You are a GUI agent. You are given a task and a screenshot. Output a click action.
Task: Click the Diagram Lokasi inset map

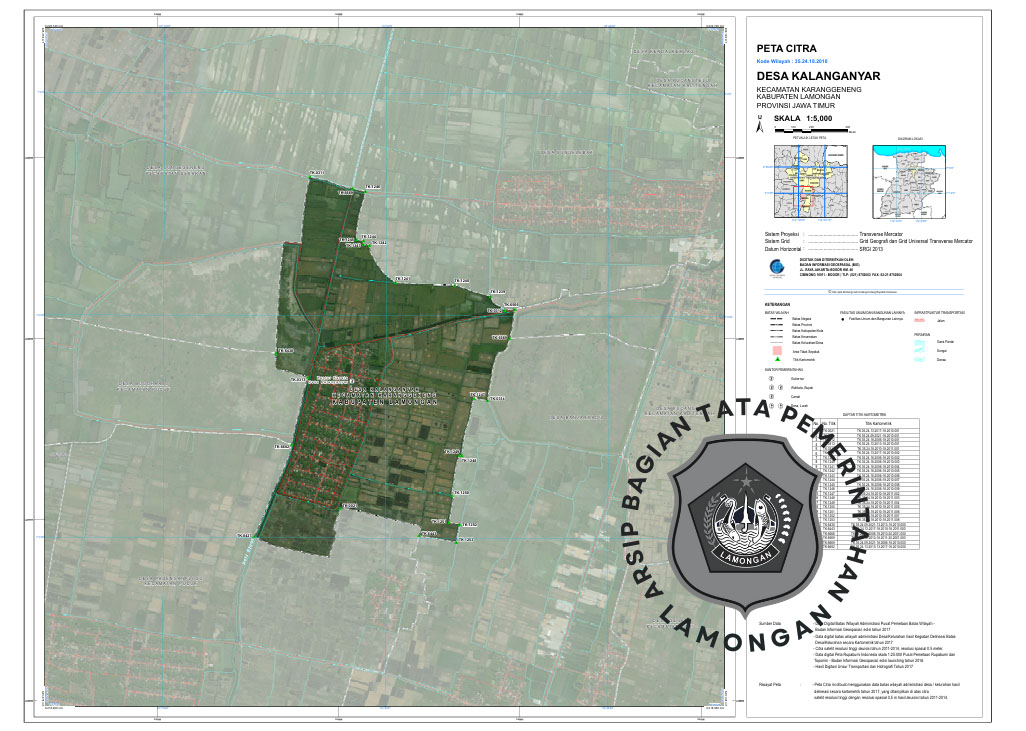[x=911, y=181]
